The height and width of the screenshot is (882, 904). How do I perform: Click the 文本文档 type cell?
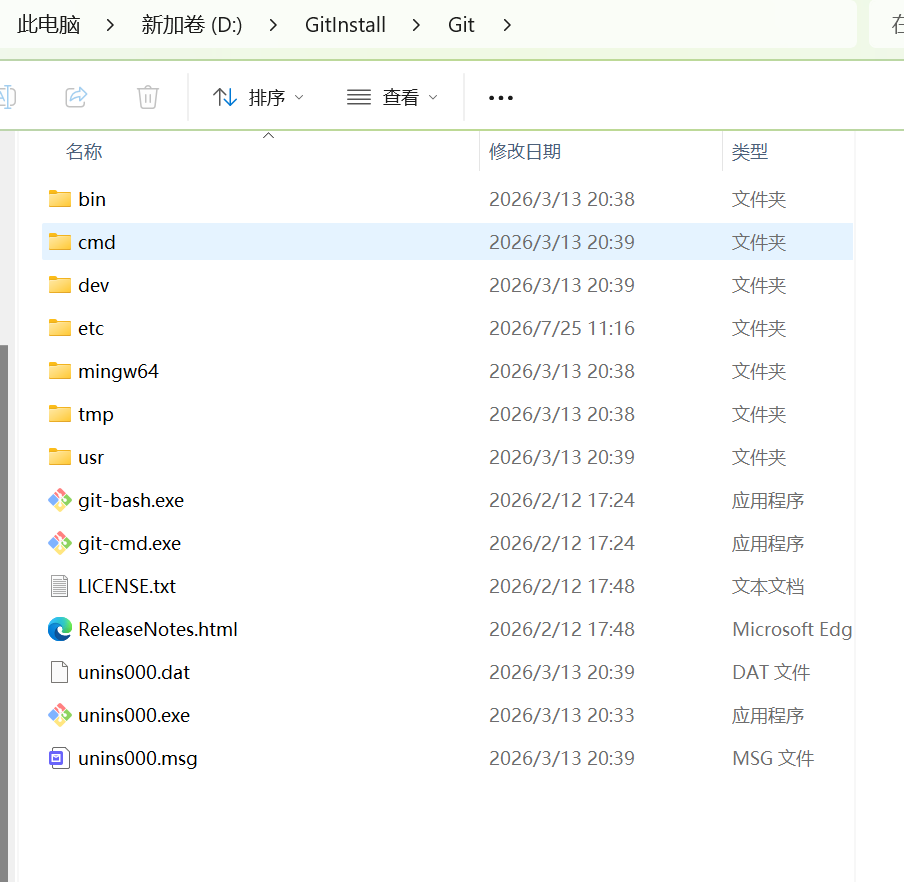[x=767, y=586]
